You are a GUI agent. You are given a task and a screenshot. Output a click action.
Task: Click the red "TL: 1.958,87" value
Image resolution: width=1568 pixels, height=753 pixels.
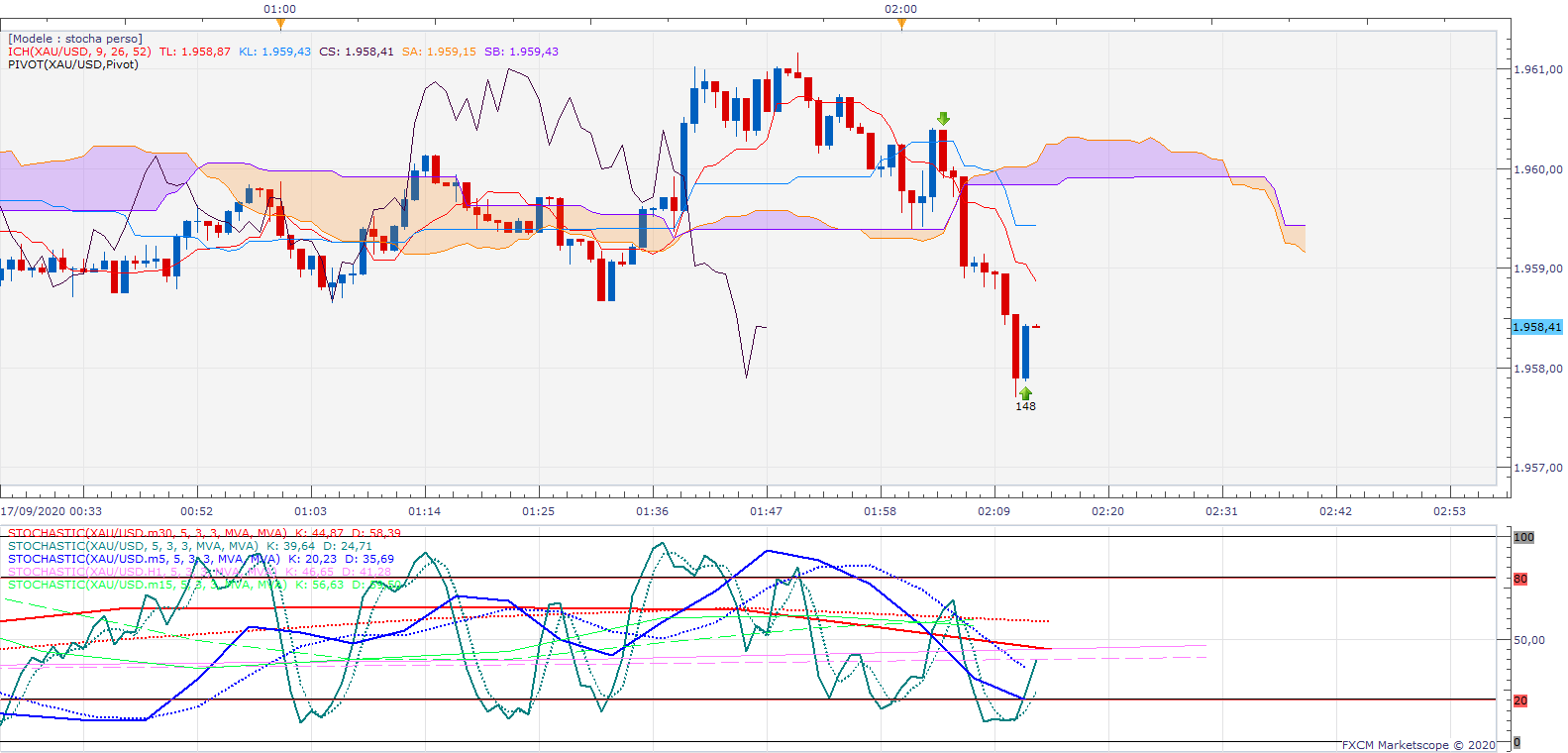point(195,52)
